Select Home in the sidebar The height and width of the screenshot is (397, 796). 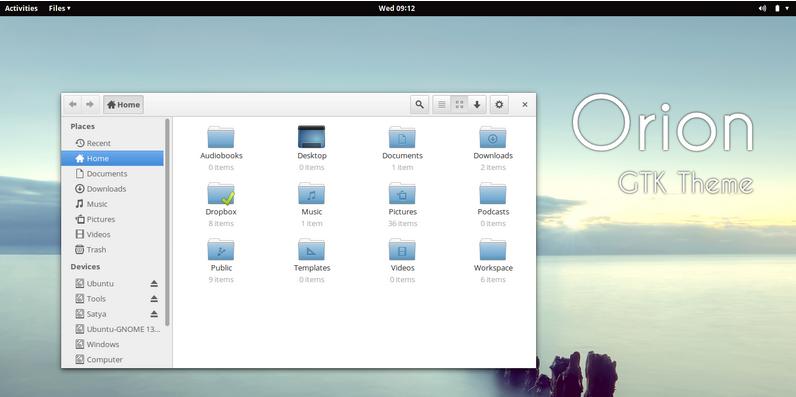pos(112,158)
